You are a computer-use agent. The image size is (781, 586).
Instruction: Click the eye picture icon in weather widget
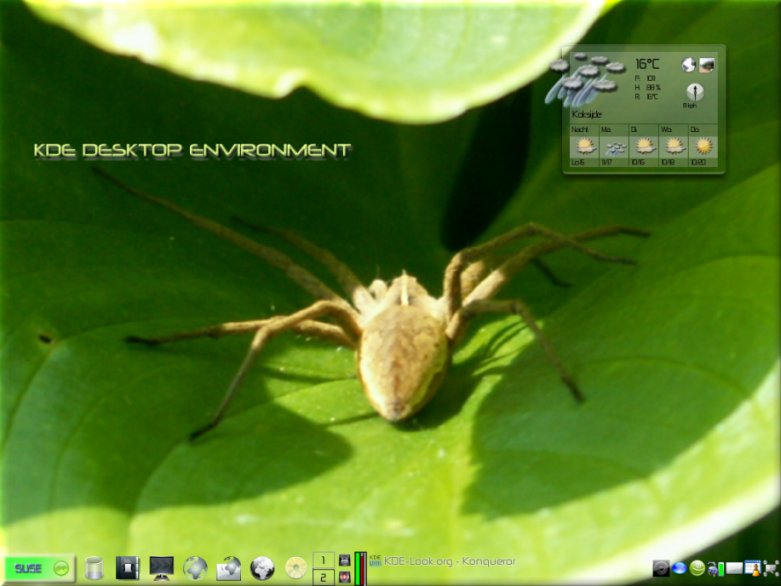[x=707, y=65]
